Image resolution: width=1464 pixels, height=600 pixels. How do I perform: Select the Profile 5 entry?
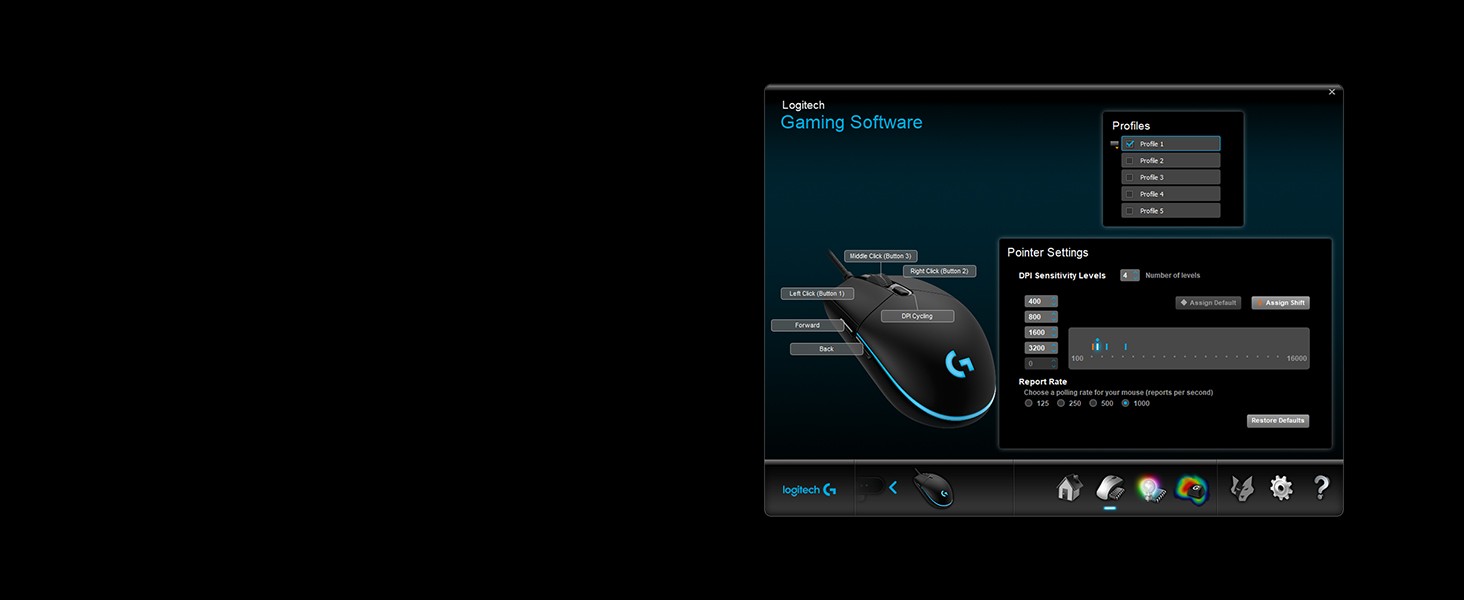tap(1170, 211)
